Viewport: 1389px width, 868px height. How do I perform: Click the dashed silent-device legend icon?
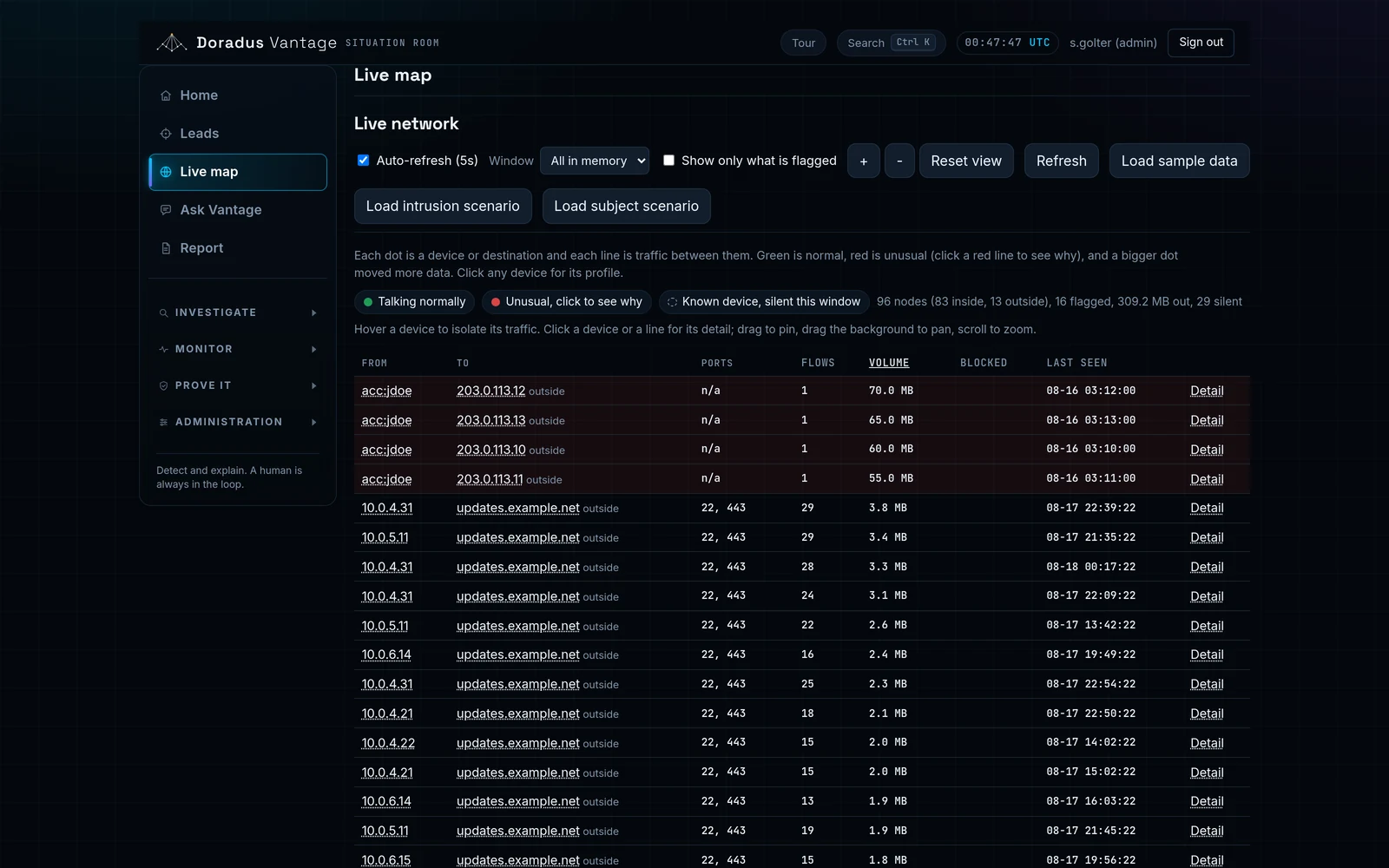672,302
